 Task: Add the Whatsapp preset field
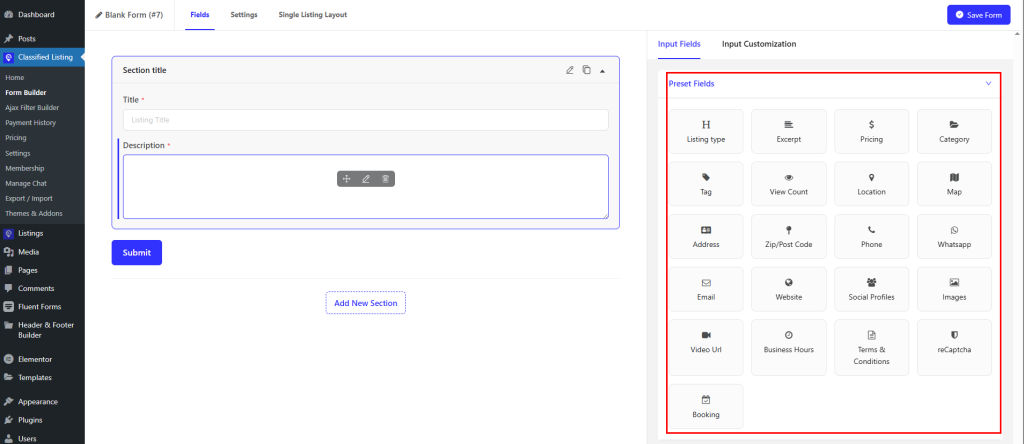(954, 236)
